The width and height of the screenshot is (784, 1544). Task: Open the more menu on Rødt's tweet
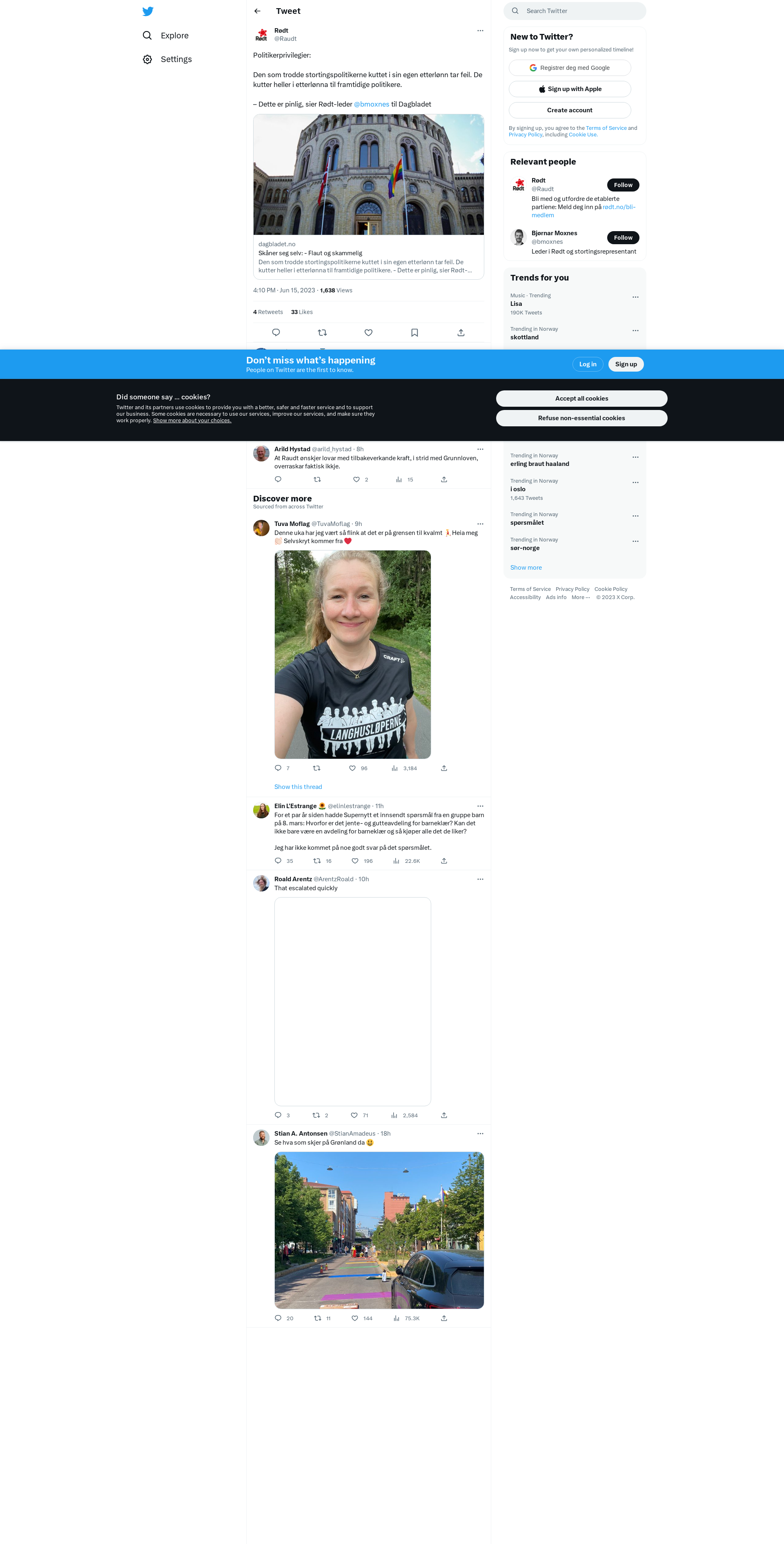480,31
